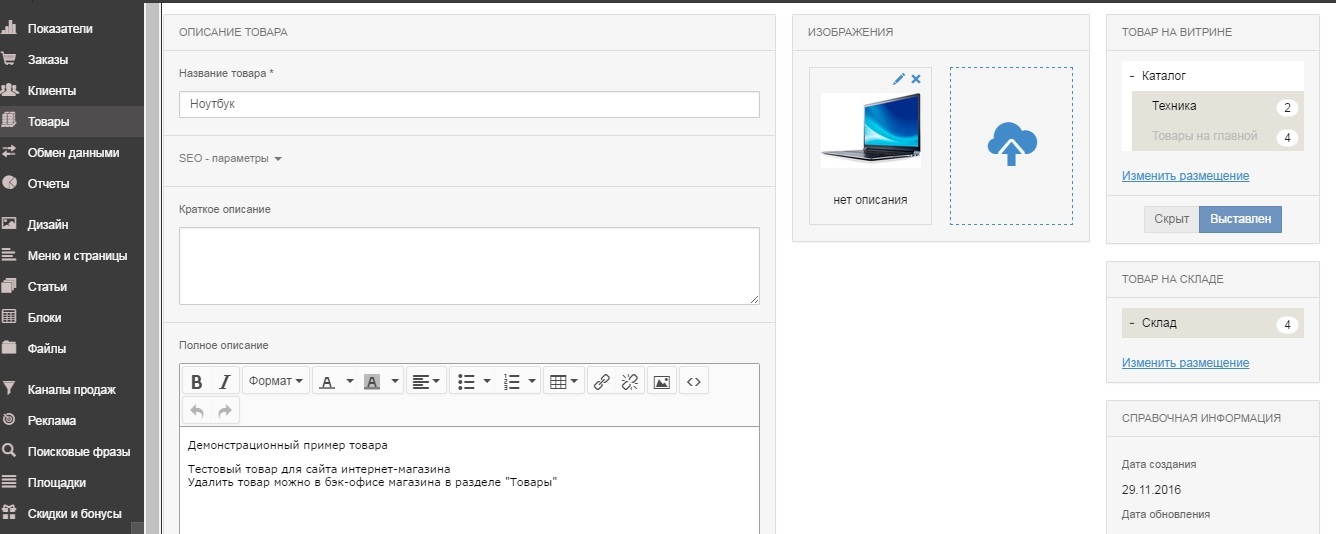Open Заказы in the sidebar
This screenshot has width=1336, height=534.
click(x=72, y=60)
